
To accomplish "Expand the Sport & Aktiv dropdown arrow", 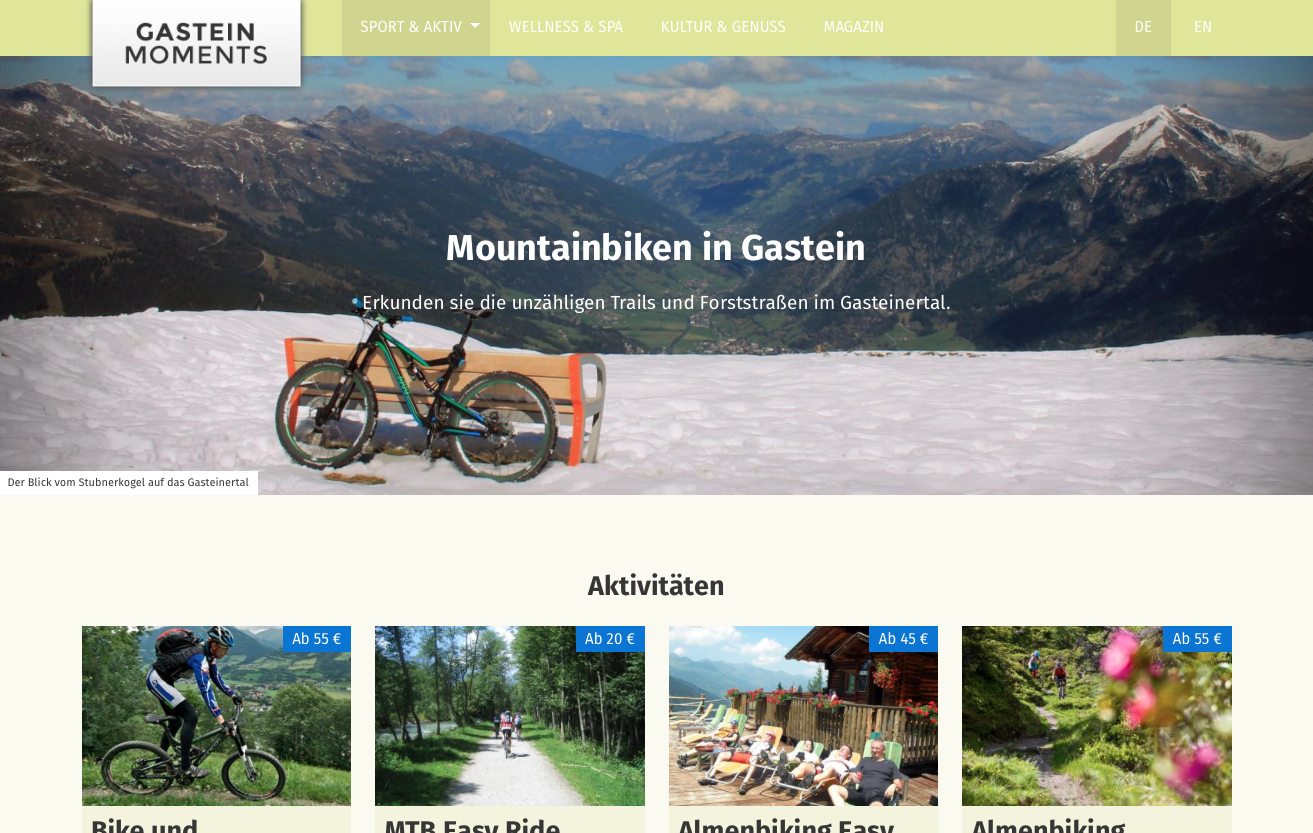I will click(x=475, y=26).
